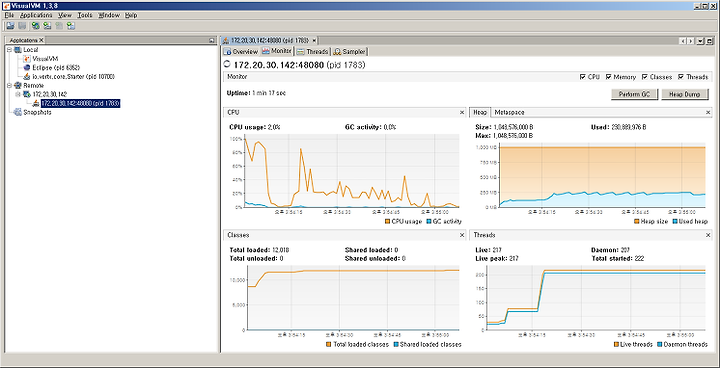Click the Eclipse sphere icon in tree

coord(27,68)
